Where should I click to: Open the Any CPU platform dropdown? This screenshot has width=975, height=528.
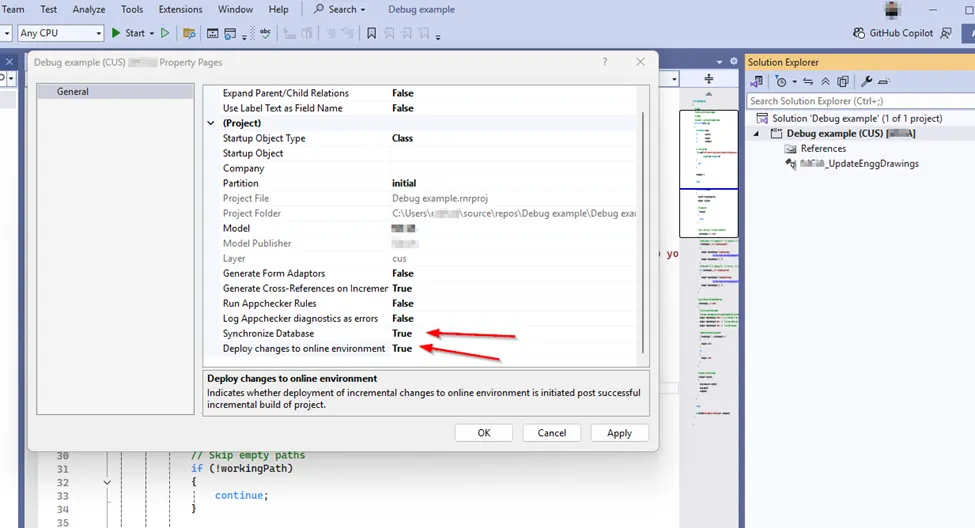[x=60, y=33]
